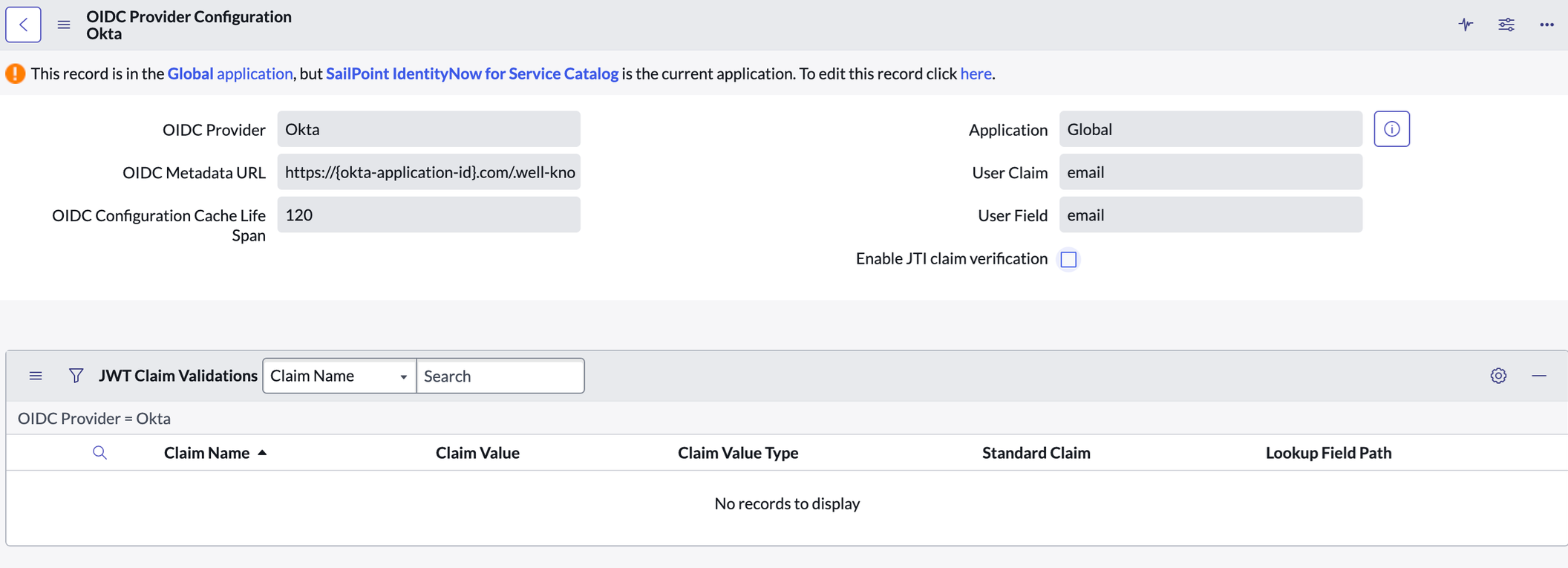Viewport: 1568px width, 568px height.
Task: Click the User Field input
Action: click(1211, 215)
